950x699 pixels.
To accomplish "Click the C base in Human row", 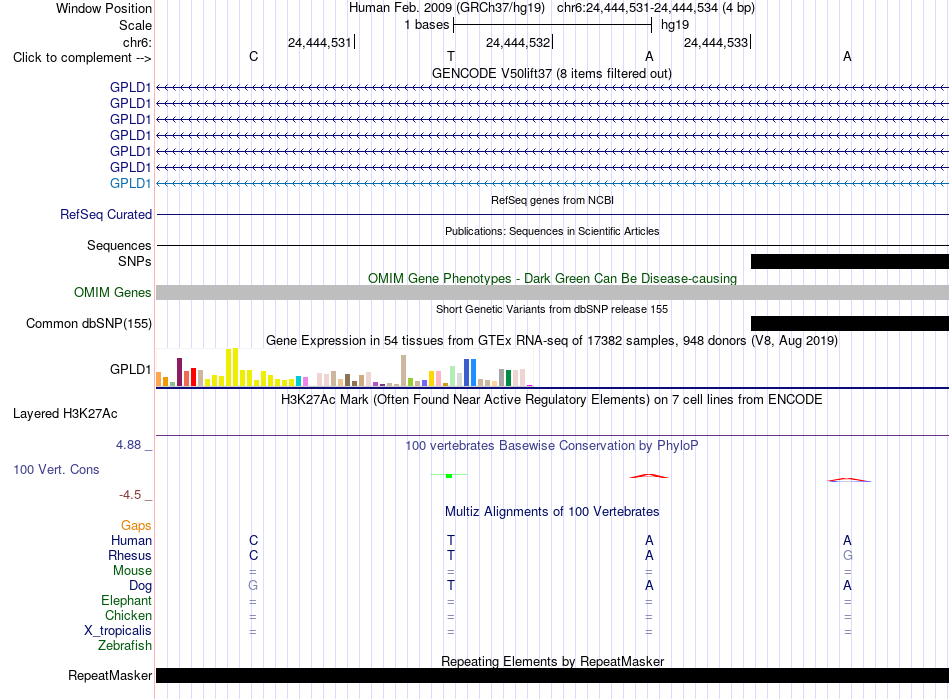I will 253,540.
